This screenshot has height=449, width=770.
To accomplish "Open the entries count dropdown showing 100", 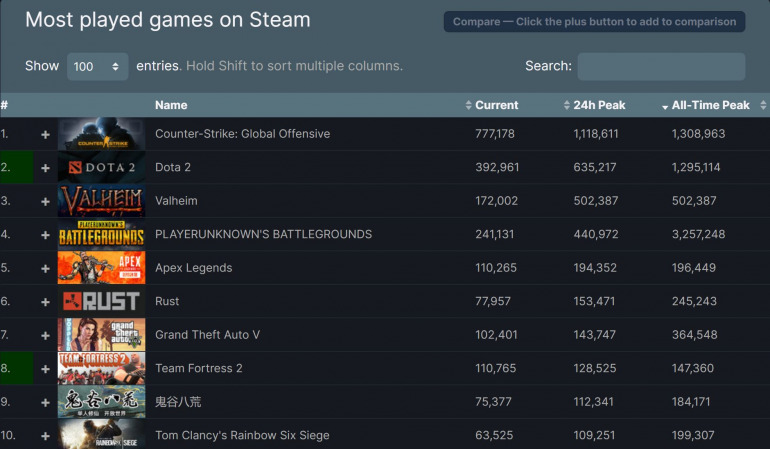I will coord(97,67).
